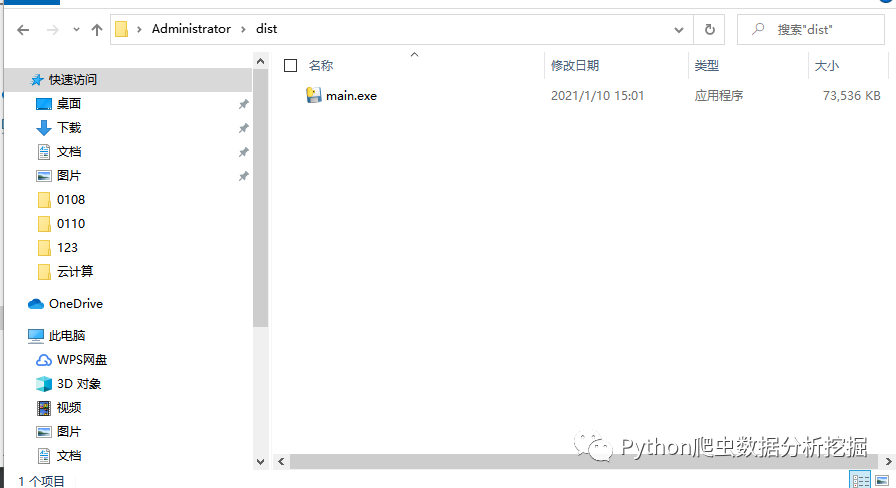Refresh the dist folder
The height and width of the screenshot is (488, 896).
click(709, 29)
